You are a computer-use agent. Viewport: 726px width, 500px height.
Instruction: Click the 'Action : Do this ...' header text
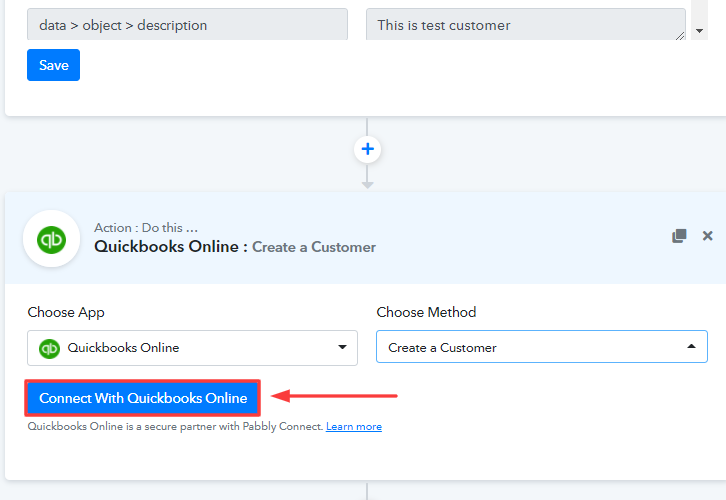tap(146, 227)
